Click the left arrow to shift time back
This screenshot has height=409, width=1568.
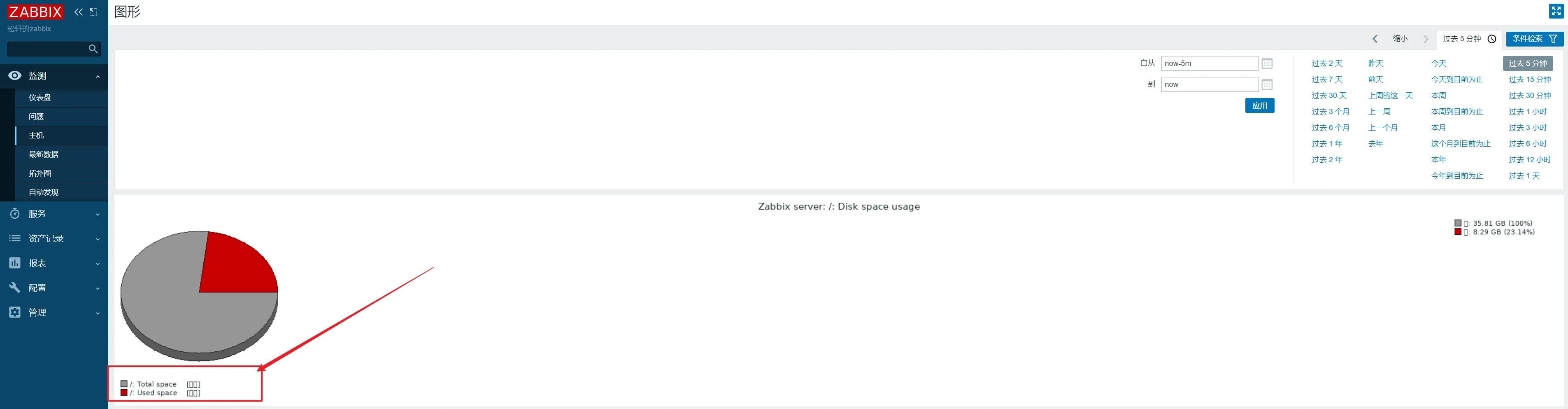[1375, 39]
